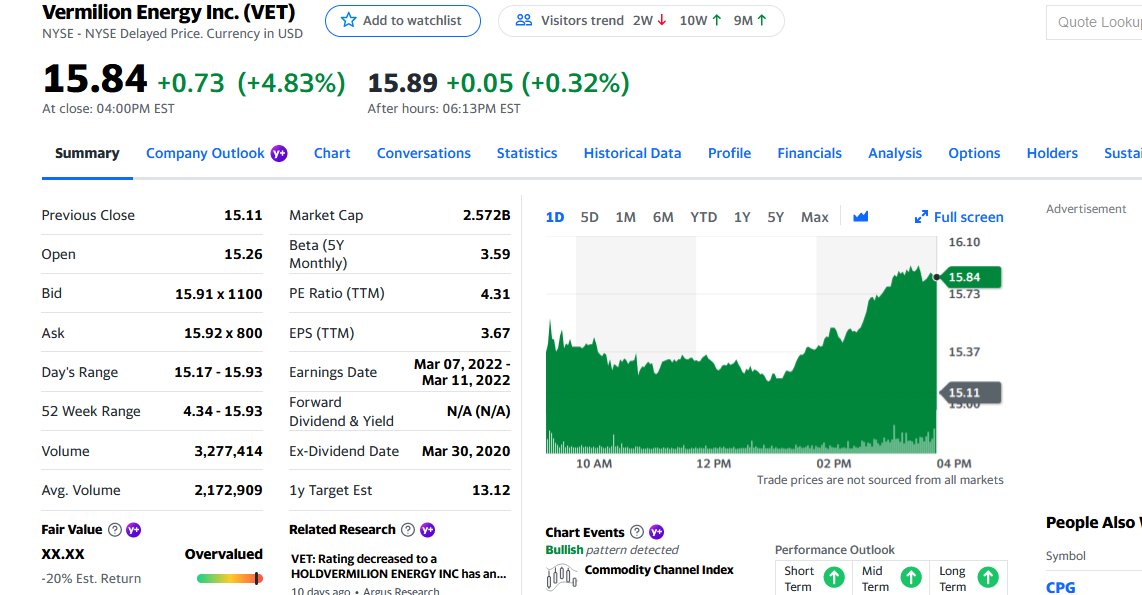Click the Vermilion Energy Inc. (VET) title
Screen dimensions: 1142x595
[x=169, y=12]
